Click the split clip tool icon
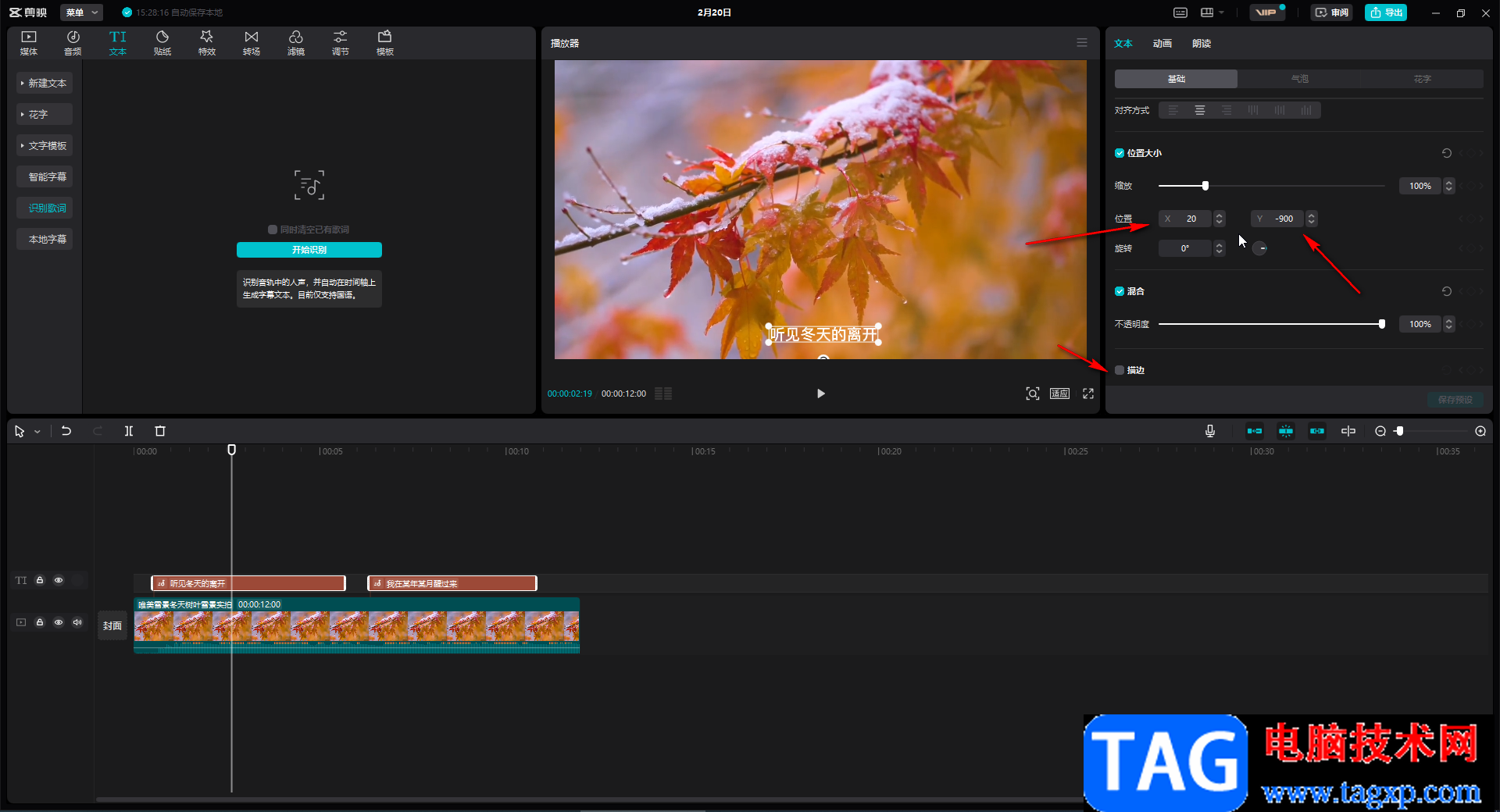This screenshot has width=1500, height=812. pos(129,431)
